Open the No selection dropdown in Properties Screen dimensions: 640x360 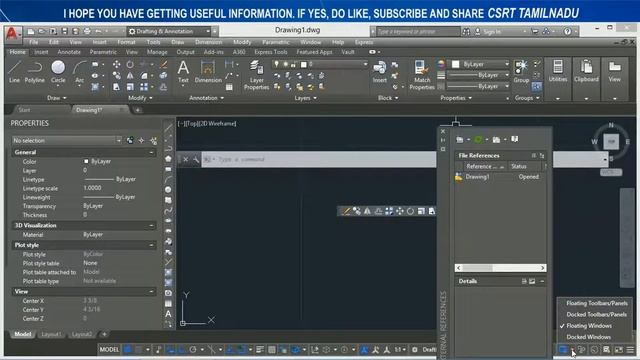67,140
